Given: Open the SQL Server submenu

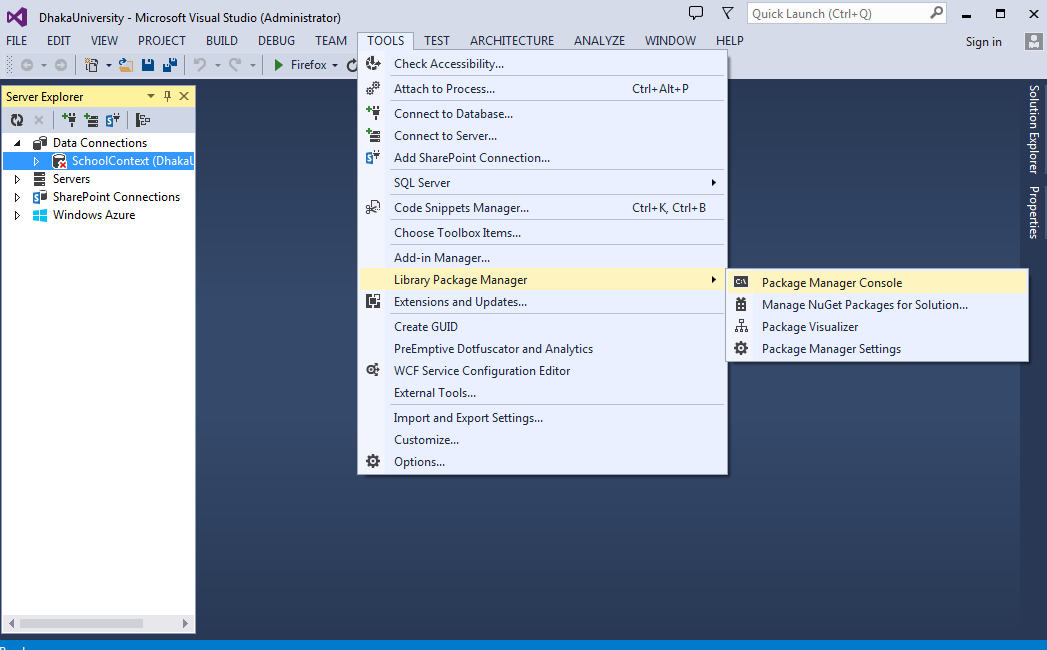Looking at the screenshot, I should point(542,182).
